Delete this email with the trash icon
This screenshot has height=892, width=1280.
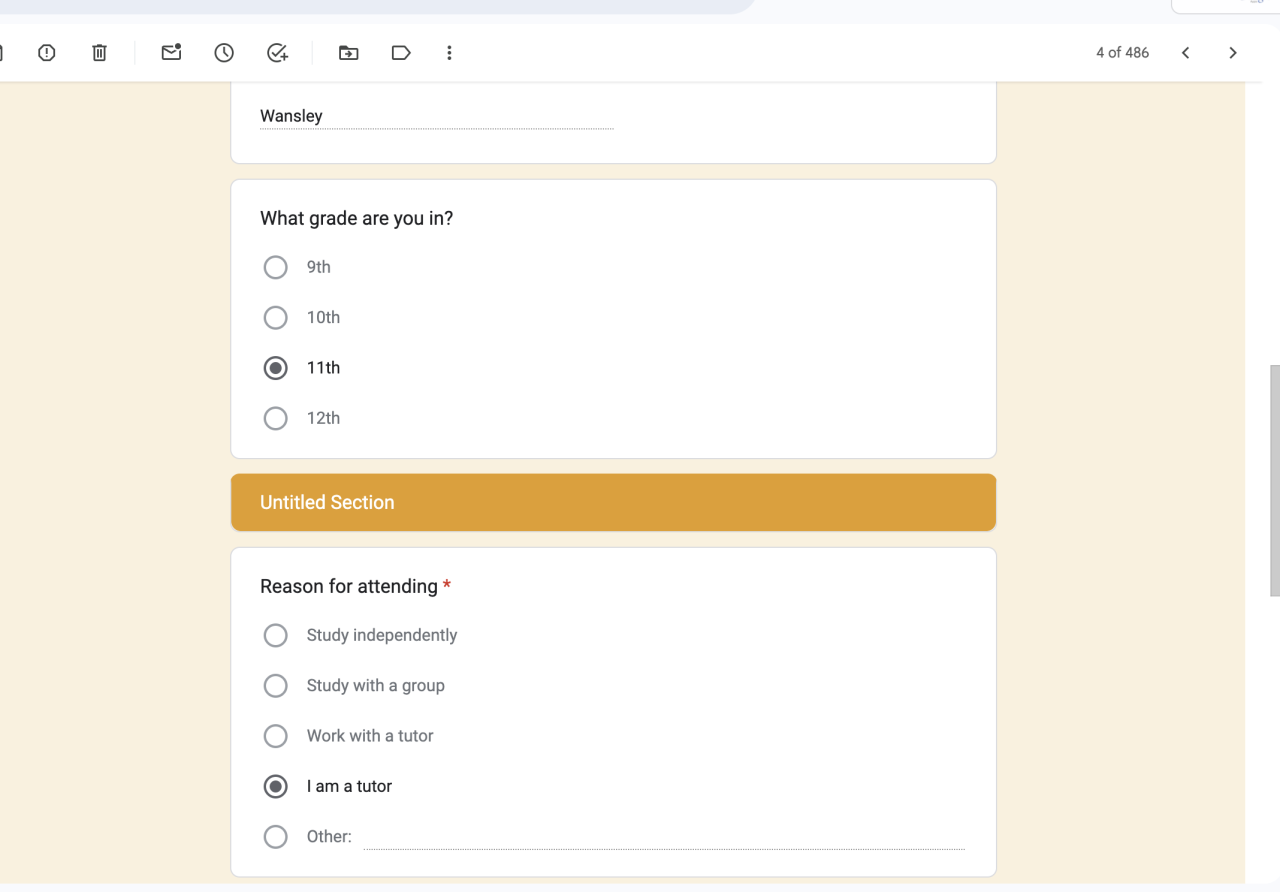[99, 53]
